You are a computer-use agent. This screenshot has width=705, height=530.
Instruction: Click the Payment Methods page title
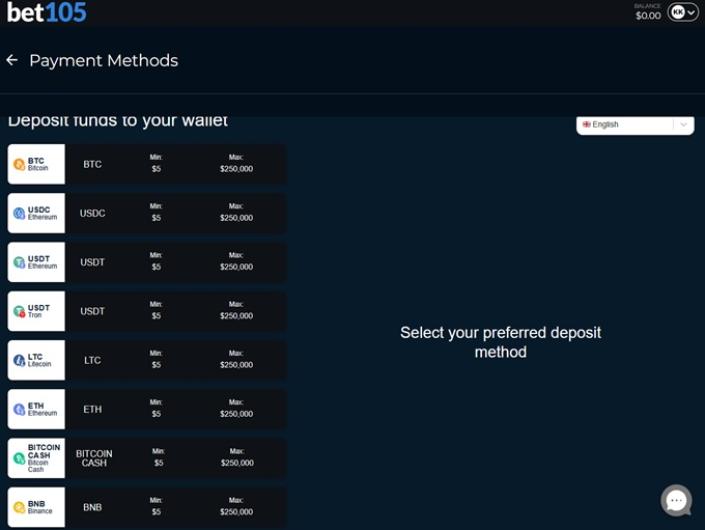(x=103, y=60)
